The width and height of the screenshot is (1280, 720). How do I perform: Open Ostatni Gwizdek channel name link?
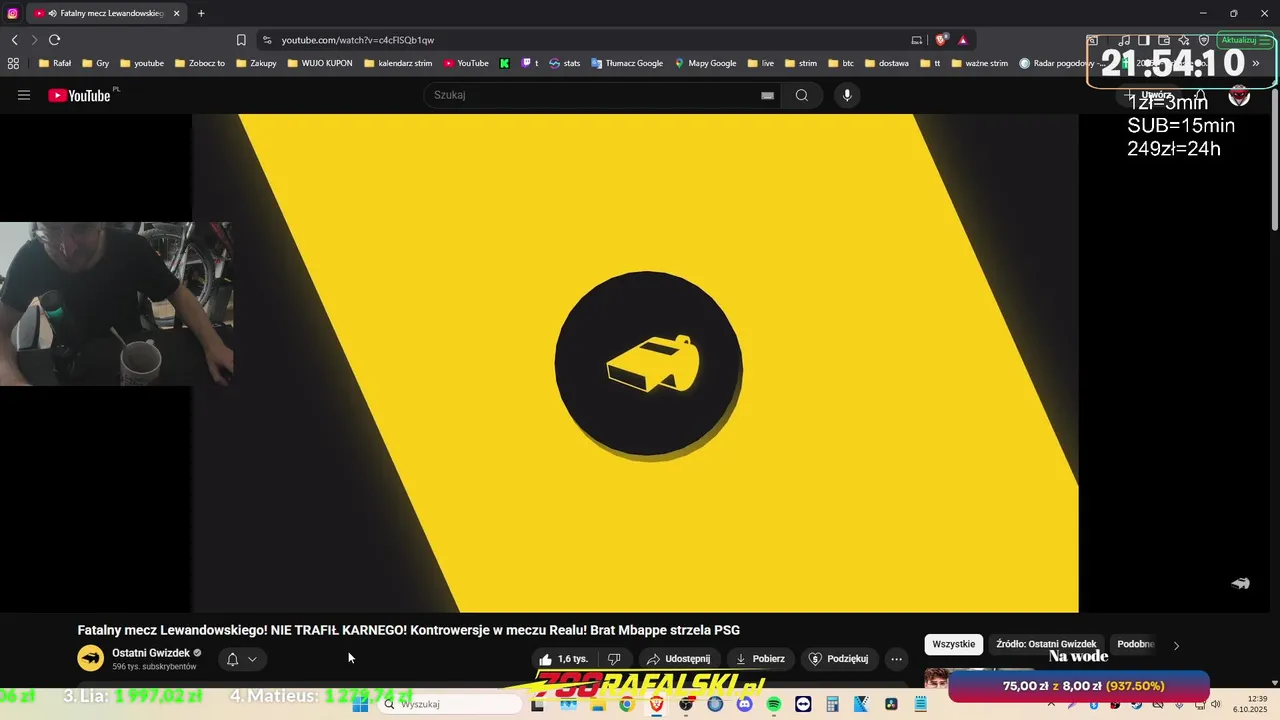[x=150, y=653]
